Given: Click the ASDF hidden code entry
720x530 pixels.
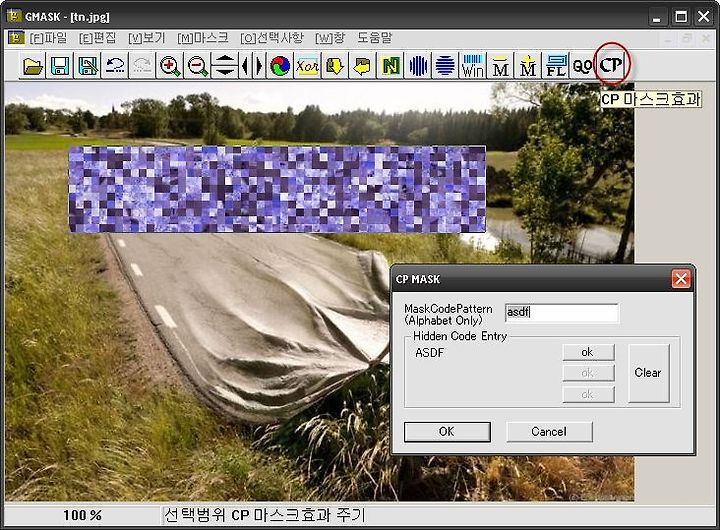Looking at the screenshot, I should pyautogui.click(x=429, y=353).
